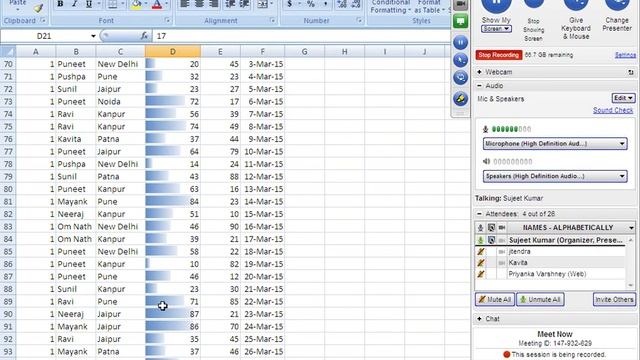Click the Insert Function fx icon
This screenshot has width=640, height=360.
pyautogui.click(x=144, y=36)
